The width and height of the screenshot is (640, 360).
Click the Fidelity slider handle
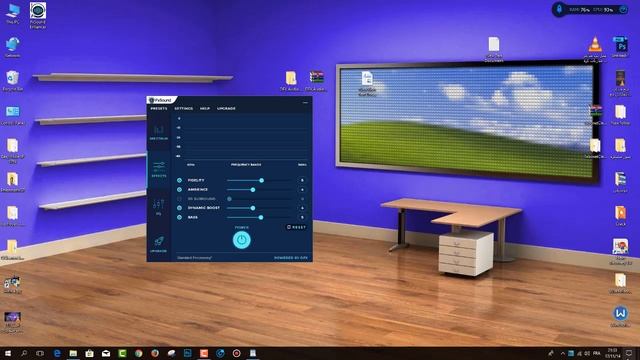261,180
